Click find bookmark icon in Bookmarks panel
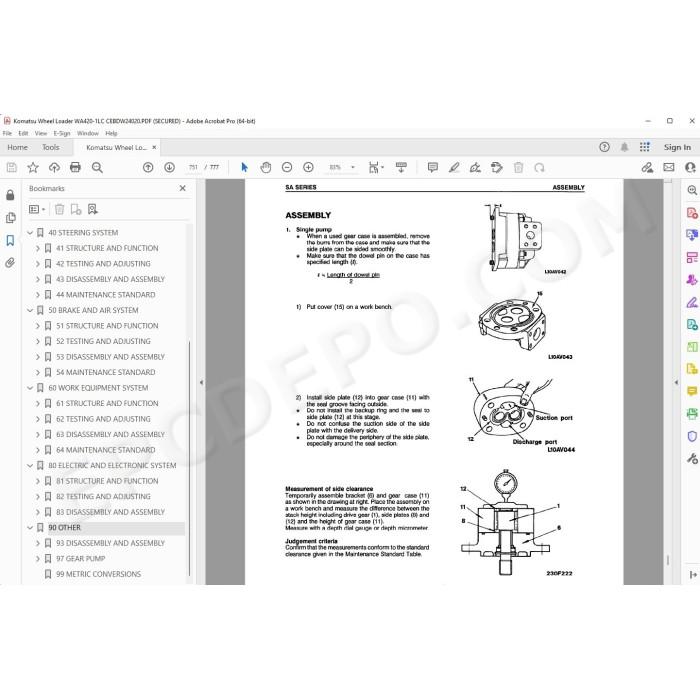 tap(92, 209)
